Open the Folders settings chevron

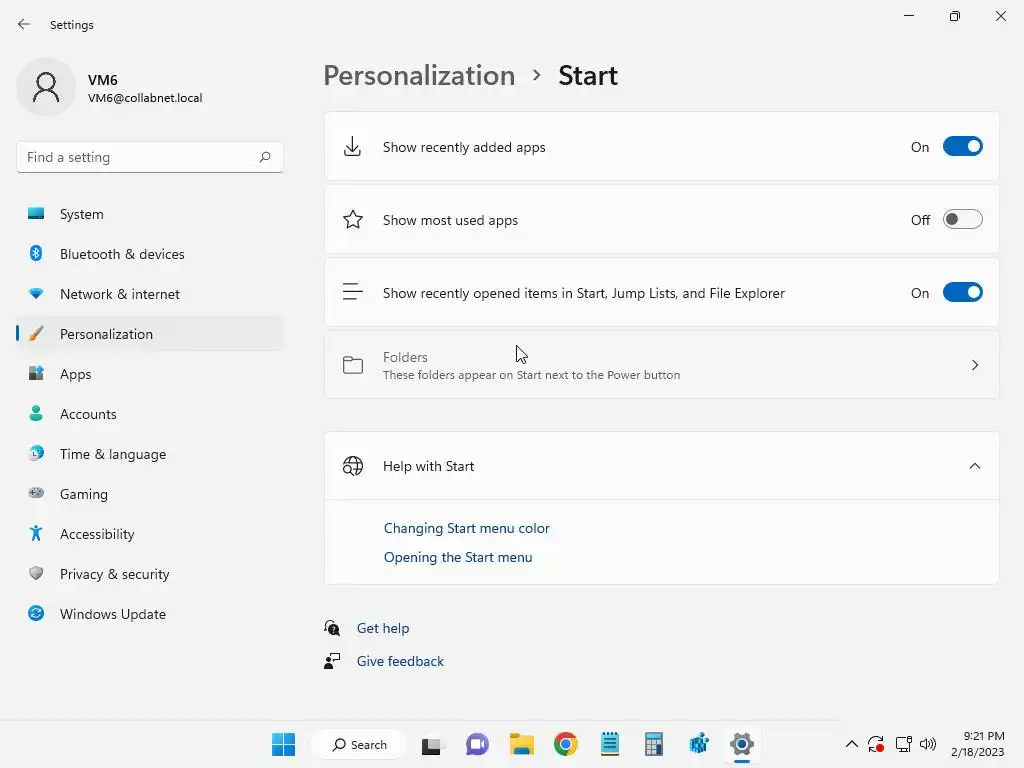click(x=975, y=365)
